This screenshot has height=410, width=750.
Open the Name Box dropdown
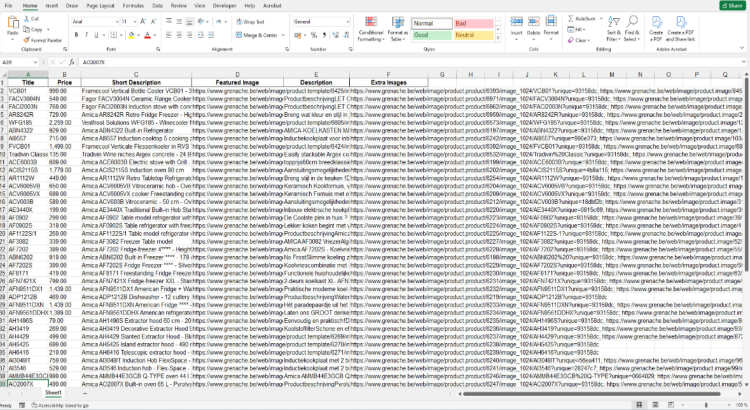[35, 62]
